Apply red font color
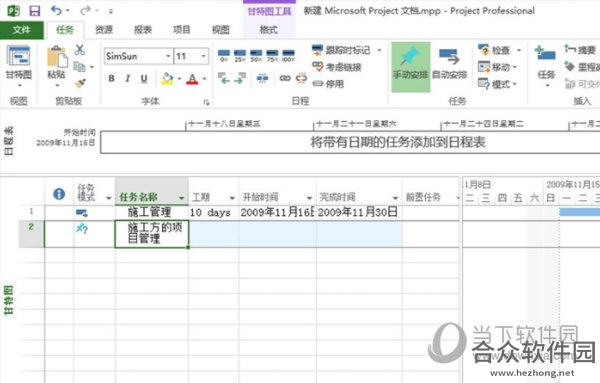The image size is (600, 383). [192, 79]
